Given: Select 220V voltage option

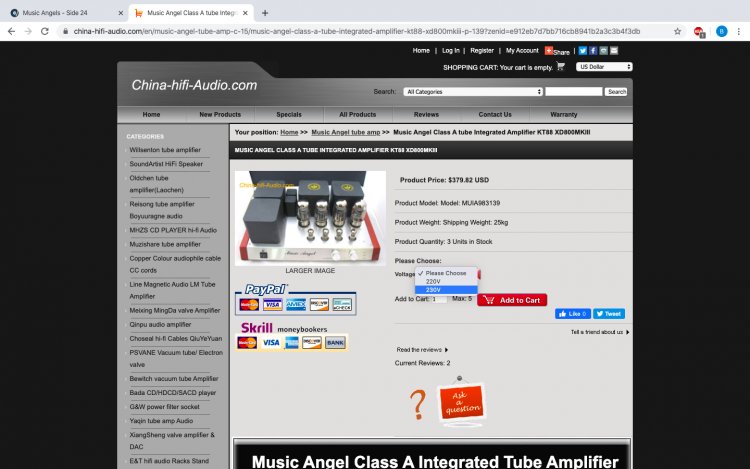Looking at the screenshot, I should [446, 282].
